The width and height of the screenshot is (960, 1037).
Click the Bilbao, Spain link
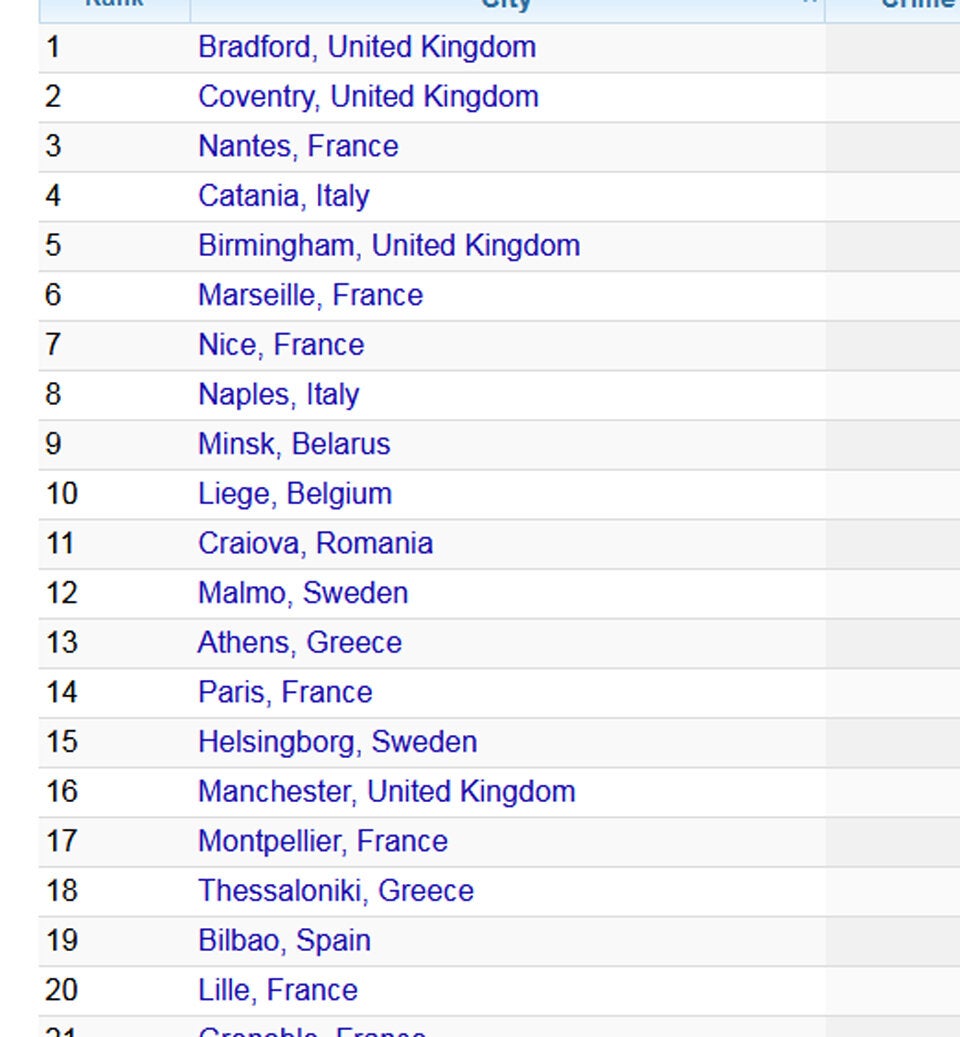tap(284, 940)
